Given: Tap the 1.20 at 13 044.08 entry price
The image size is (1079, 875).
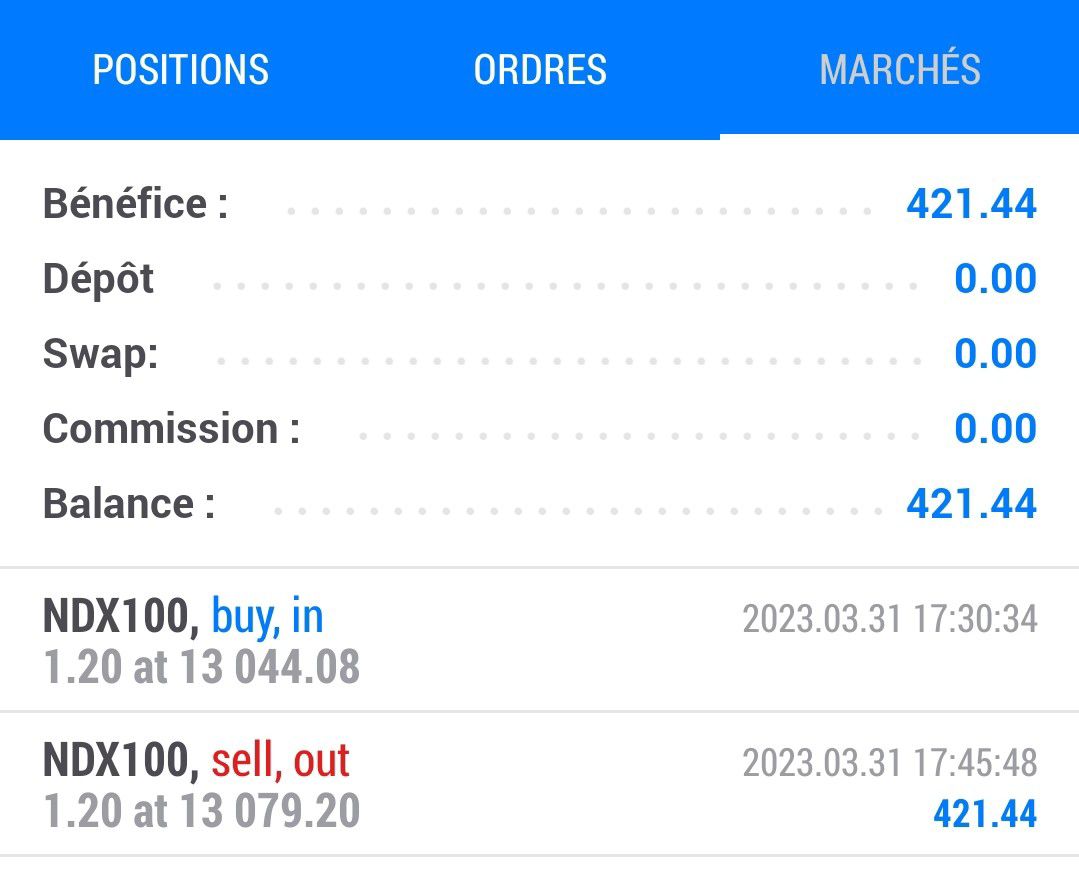Looking at the screenshot, I should [x=201, y=667].
